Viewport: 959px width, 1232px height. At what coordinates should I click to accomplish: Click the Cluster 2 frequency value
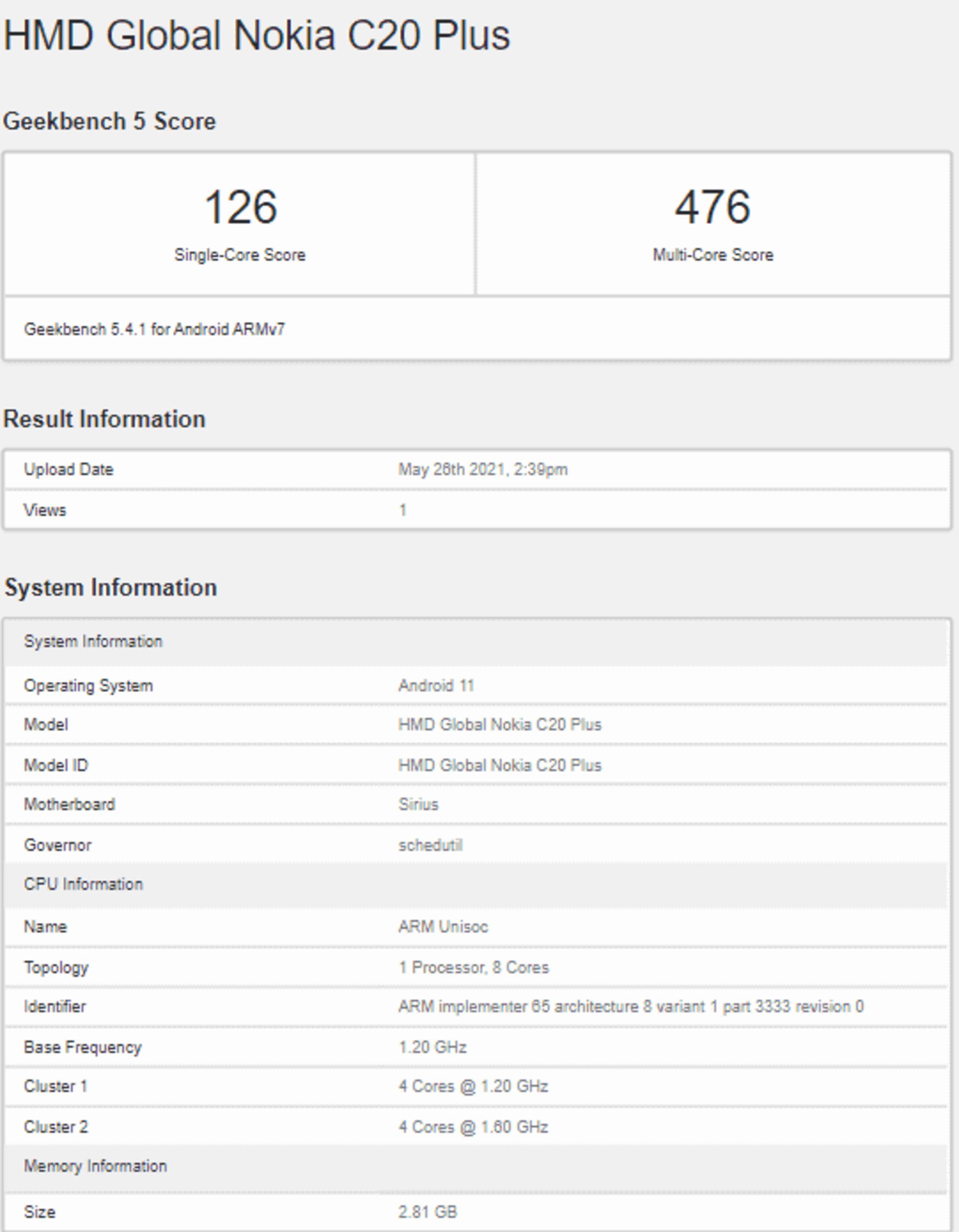pos(474,1127)
